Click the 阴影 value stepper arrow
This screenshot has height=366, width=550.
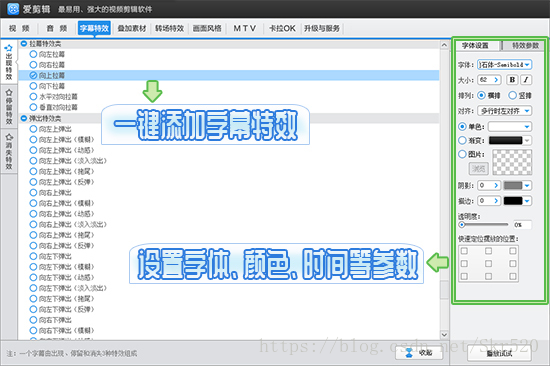click(x=496, y=185)
